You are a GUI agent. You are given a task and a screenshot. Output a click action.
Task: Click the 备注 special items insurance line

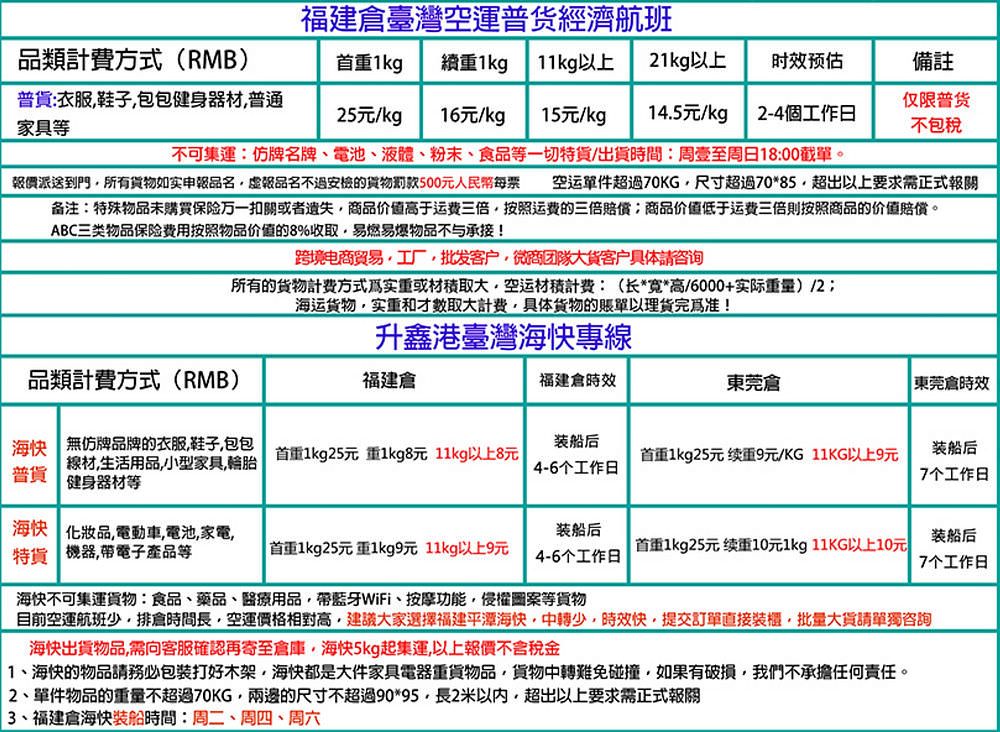click(x=496, y=209)
